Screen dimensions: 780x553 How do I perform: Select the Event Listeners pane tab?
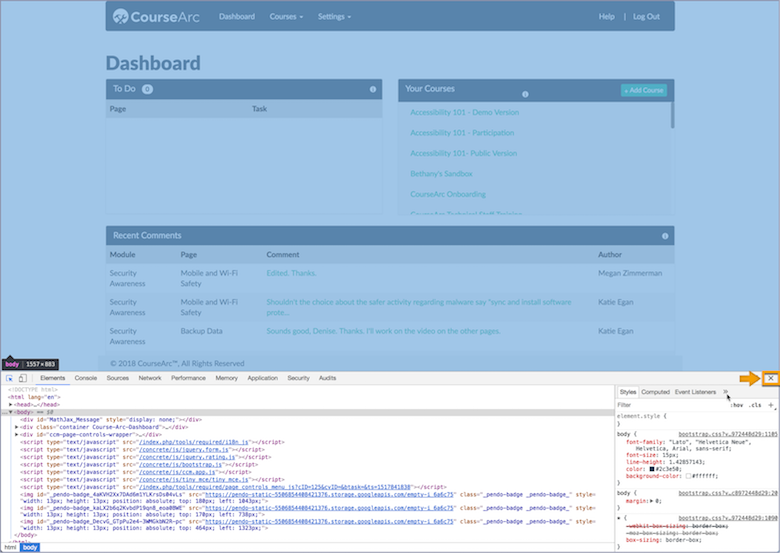(695, 392)
